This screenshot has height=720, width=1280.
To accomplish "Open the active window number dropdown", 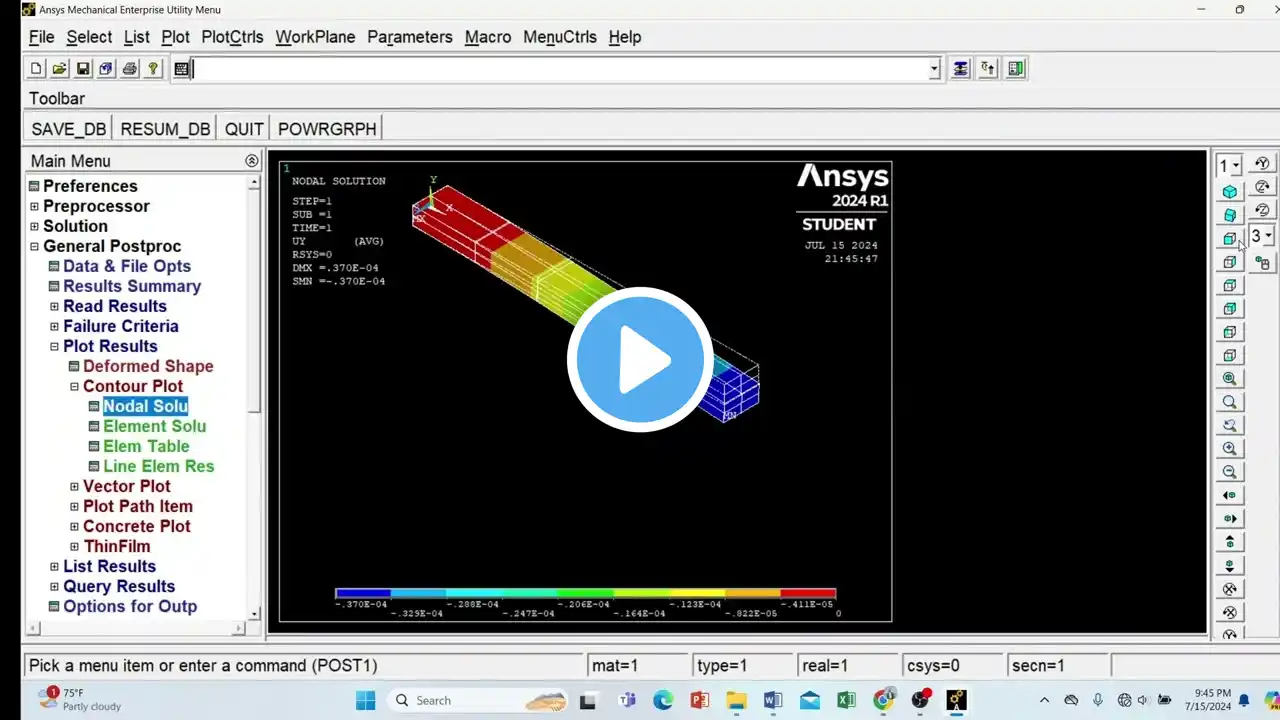I will (1229, 165).
